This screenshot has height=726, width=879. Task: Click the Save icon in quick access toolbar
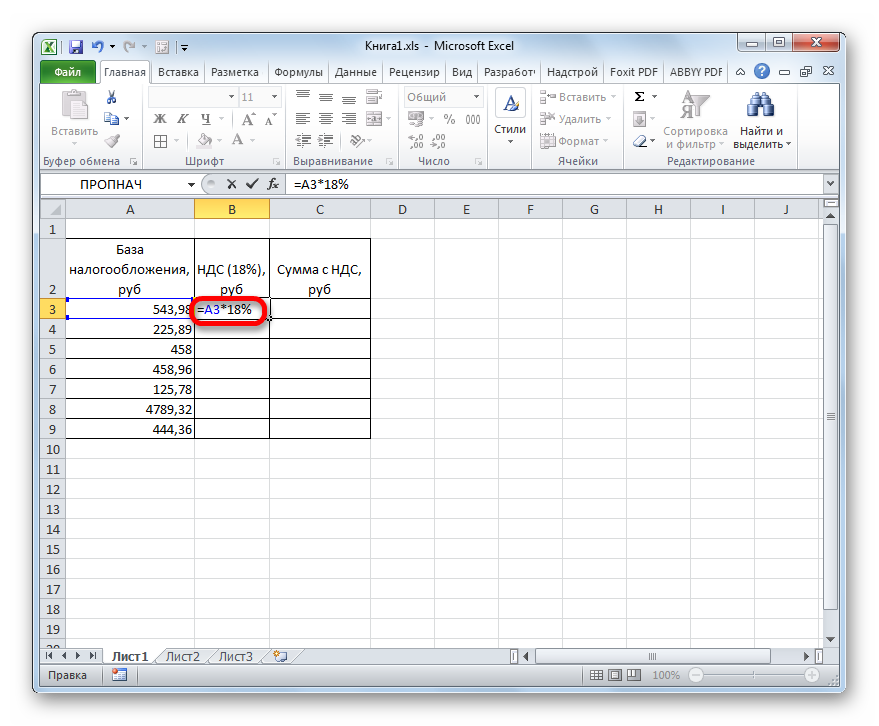[76, 46]
